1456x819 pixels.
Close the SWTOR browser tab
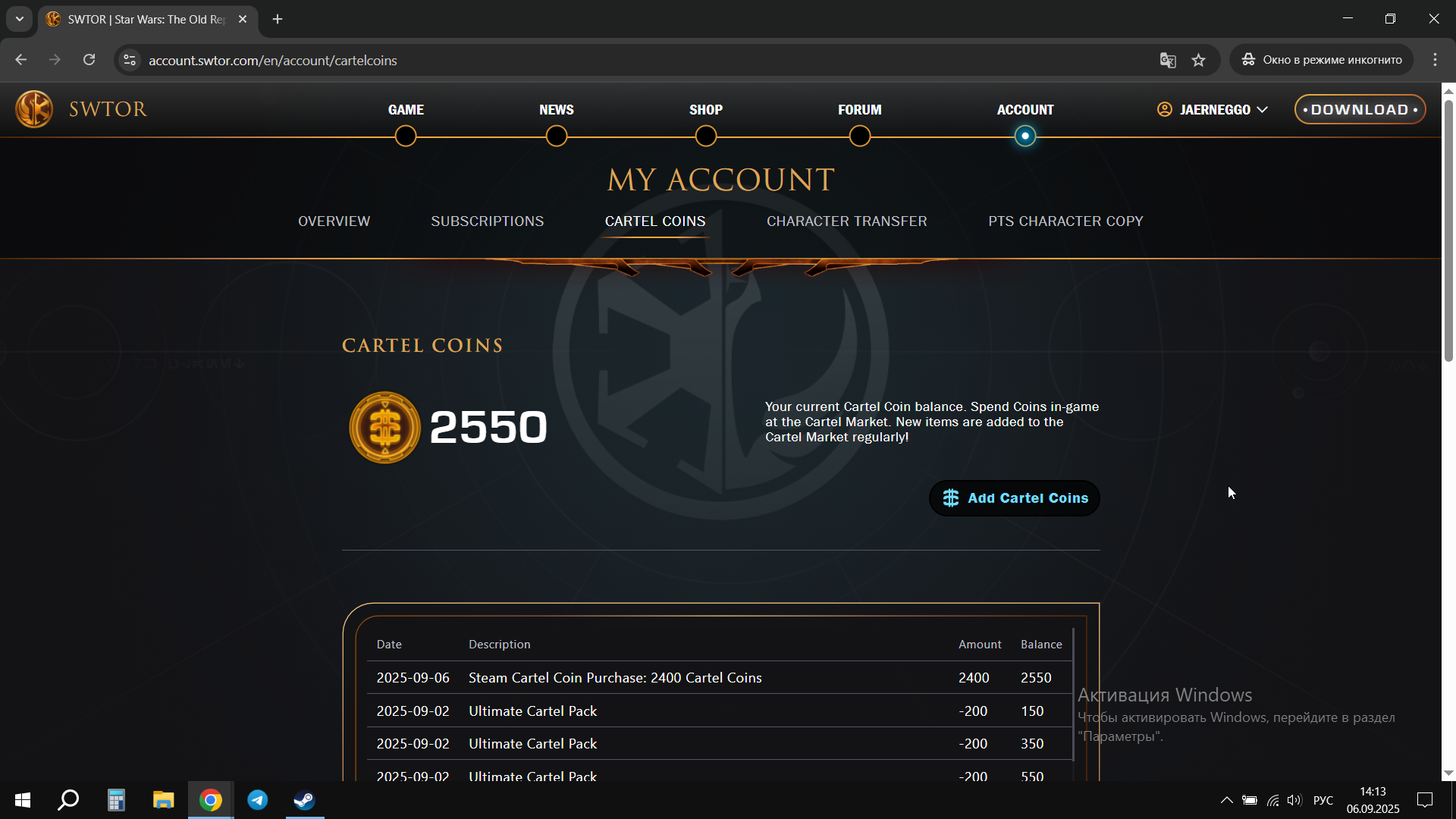243,19
